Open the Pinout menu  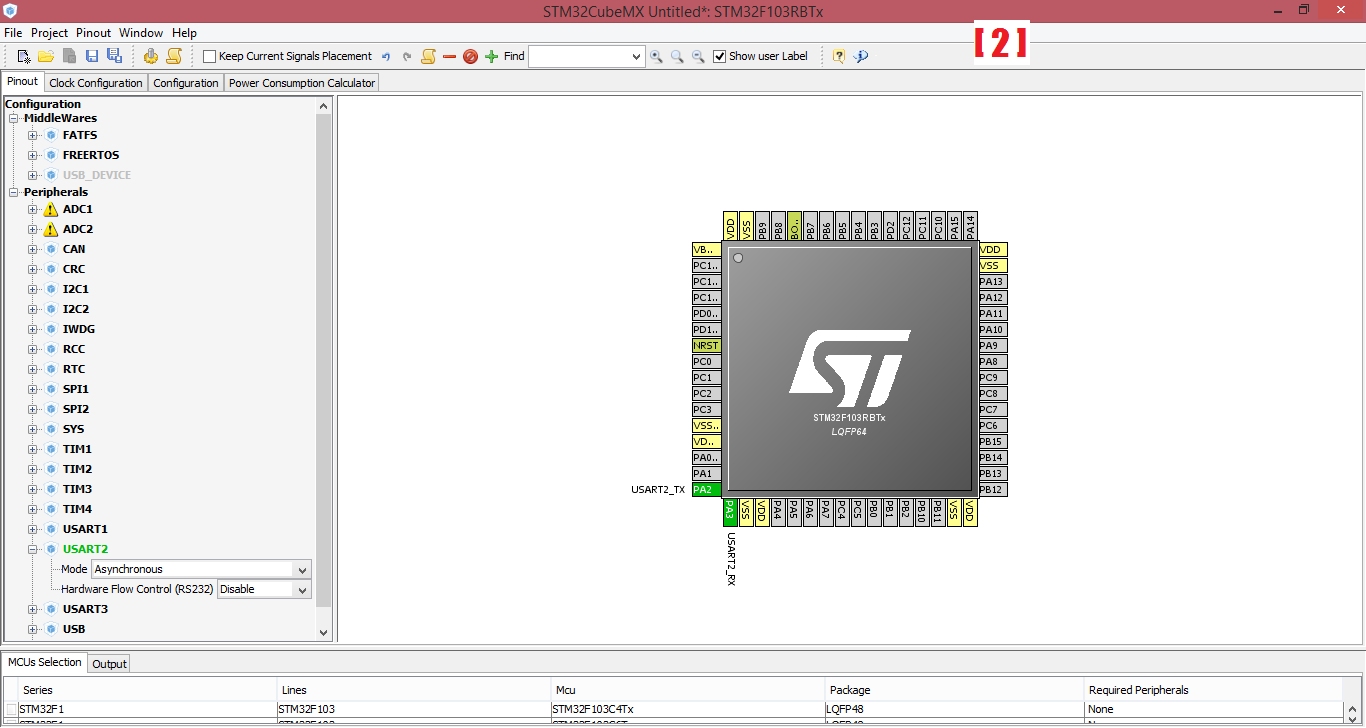(92, 32)
